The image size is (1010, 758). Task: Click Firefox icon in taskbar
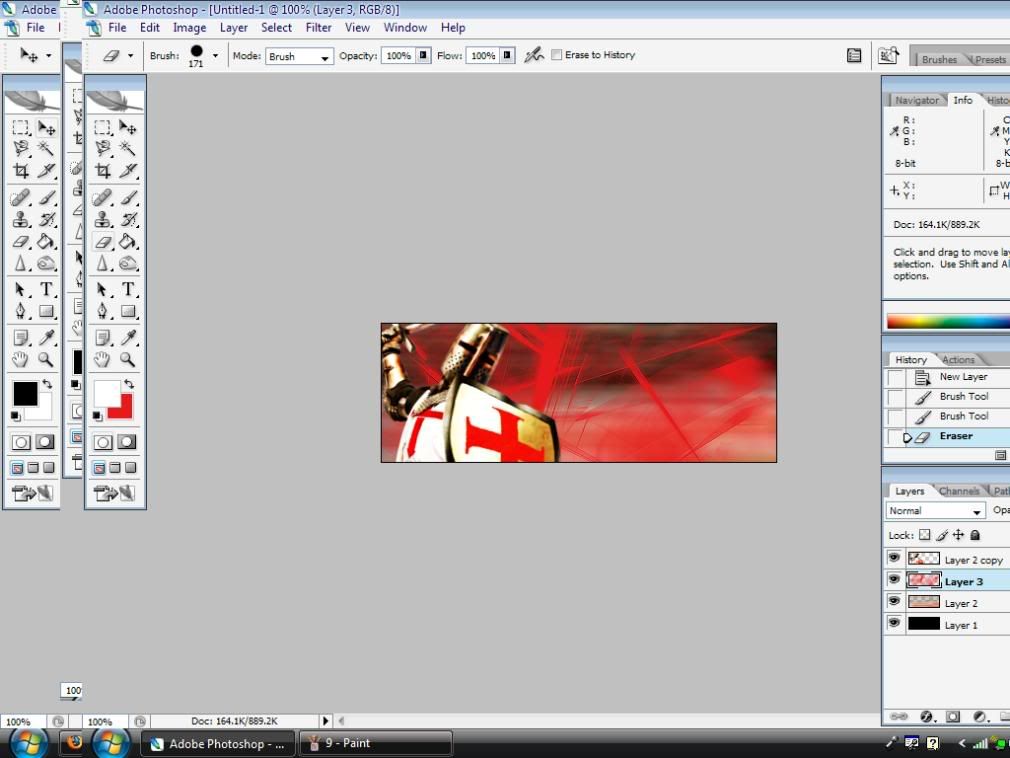point(75,742)
